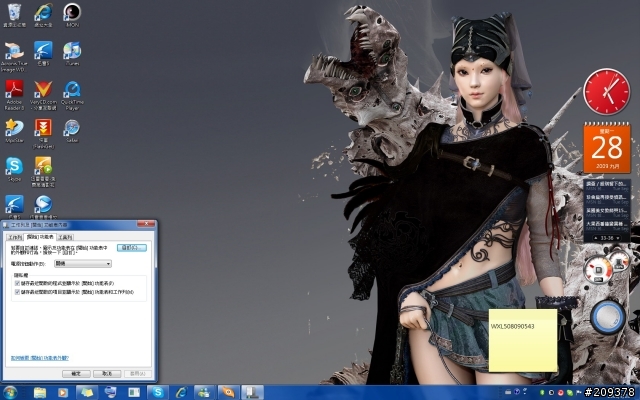Select the VeryCD.com desktop shortcut
Screen dimensions: 640x400
pos(43,95)
